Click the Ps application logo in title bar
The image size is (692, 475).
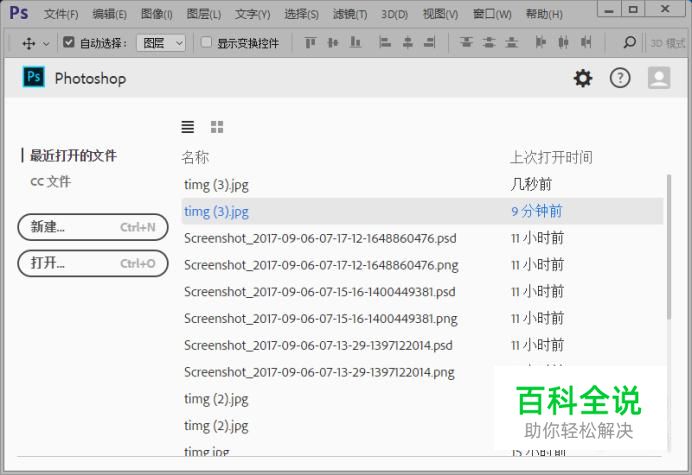coord(19,13)
